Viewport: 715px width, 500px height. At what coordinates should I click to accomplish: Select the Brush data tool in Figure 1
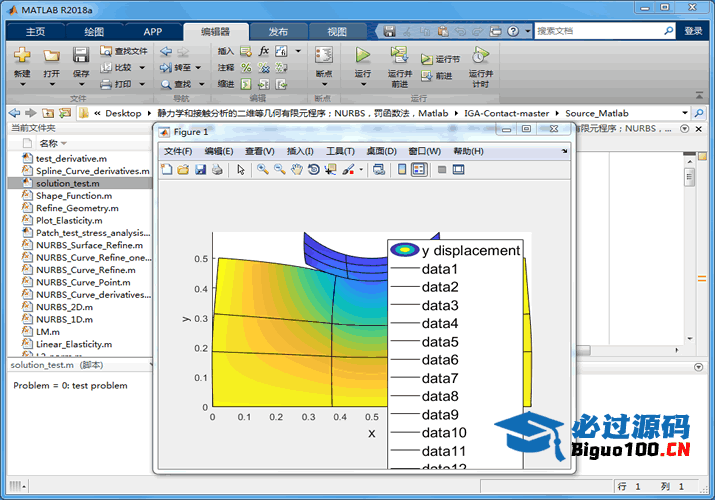348,170
